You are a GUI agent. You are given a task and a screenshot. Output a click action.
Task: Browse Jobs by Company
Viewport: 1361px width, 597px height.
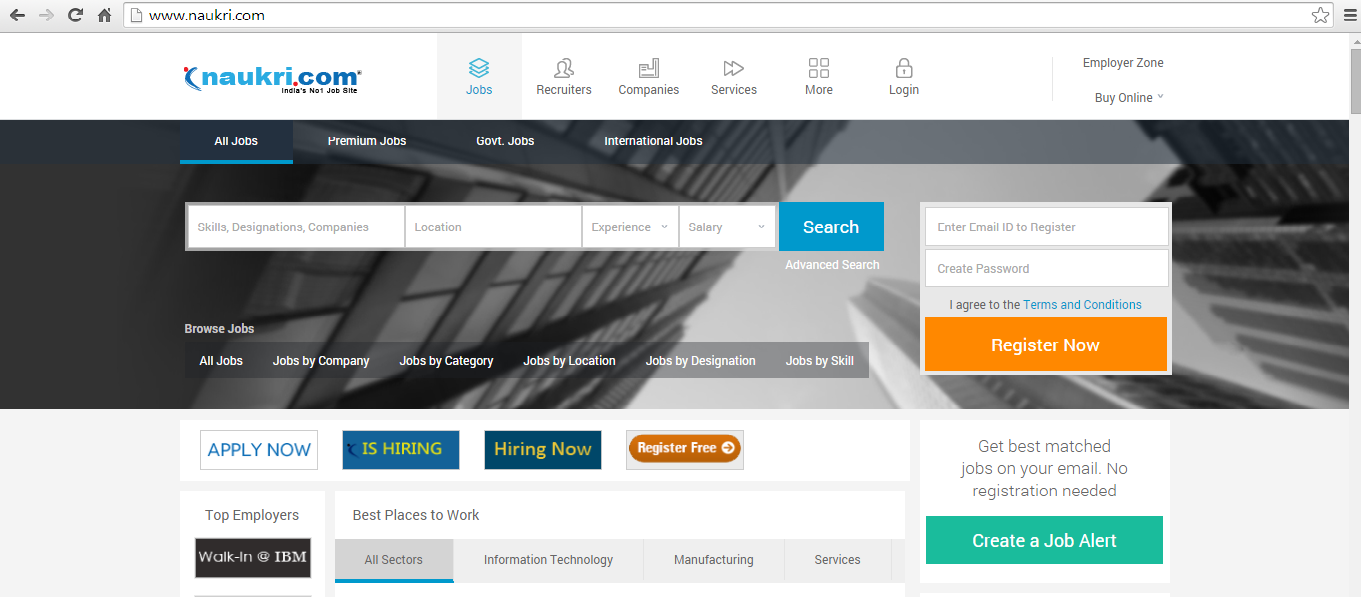(x=321, y=361)
